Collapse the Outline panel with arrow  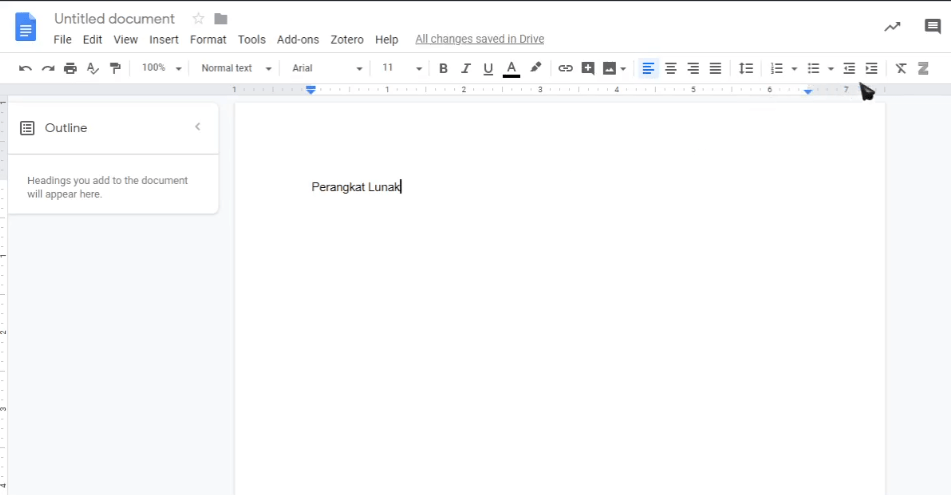198,127
